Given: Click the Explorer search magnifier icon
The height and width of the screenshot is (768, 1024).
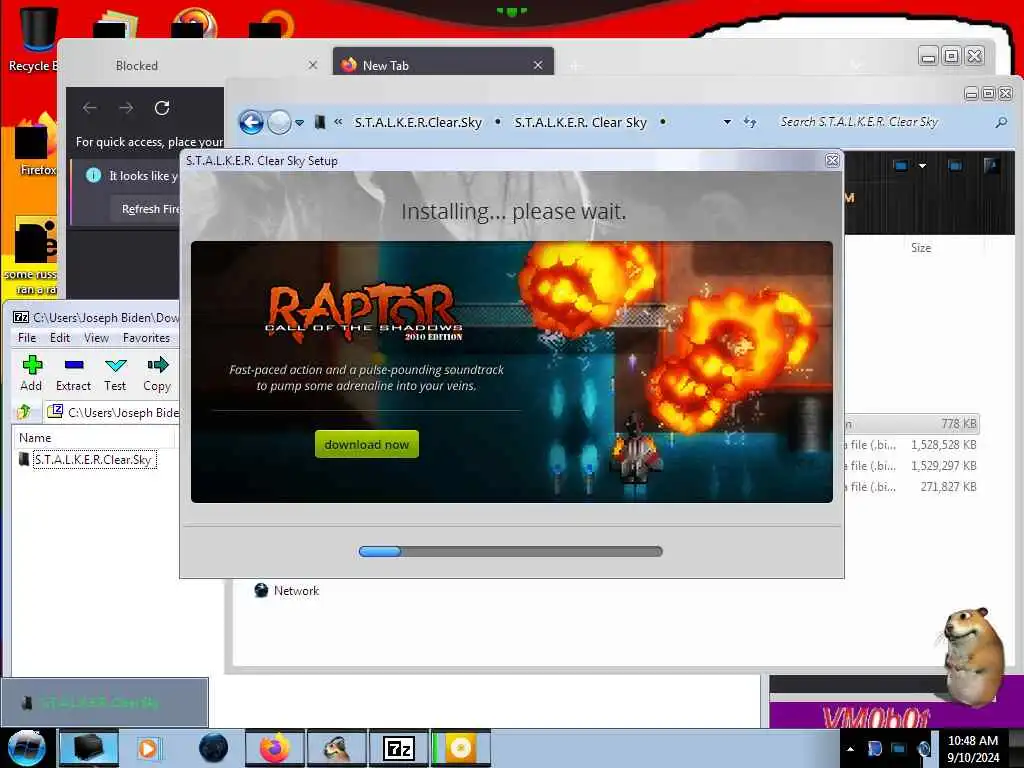Looking at the screenshot, I should click(1000, 122).
